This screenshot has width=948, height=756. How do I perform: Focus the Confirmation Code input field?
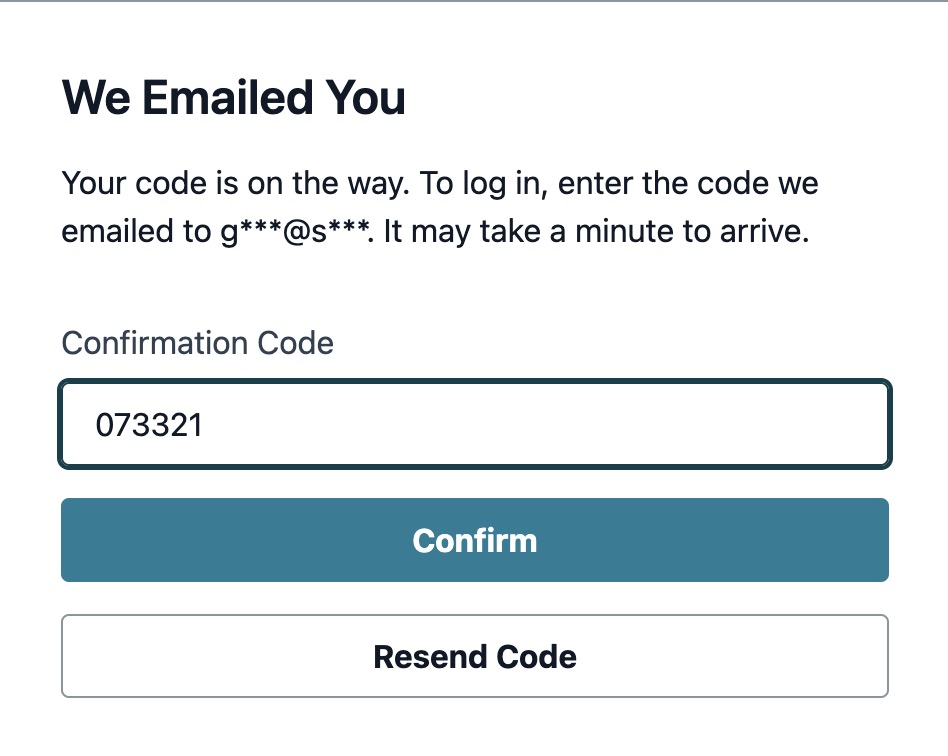pyautogui.click(x=475, y=424)
